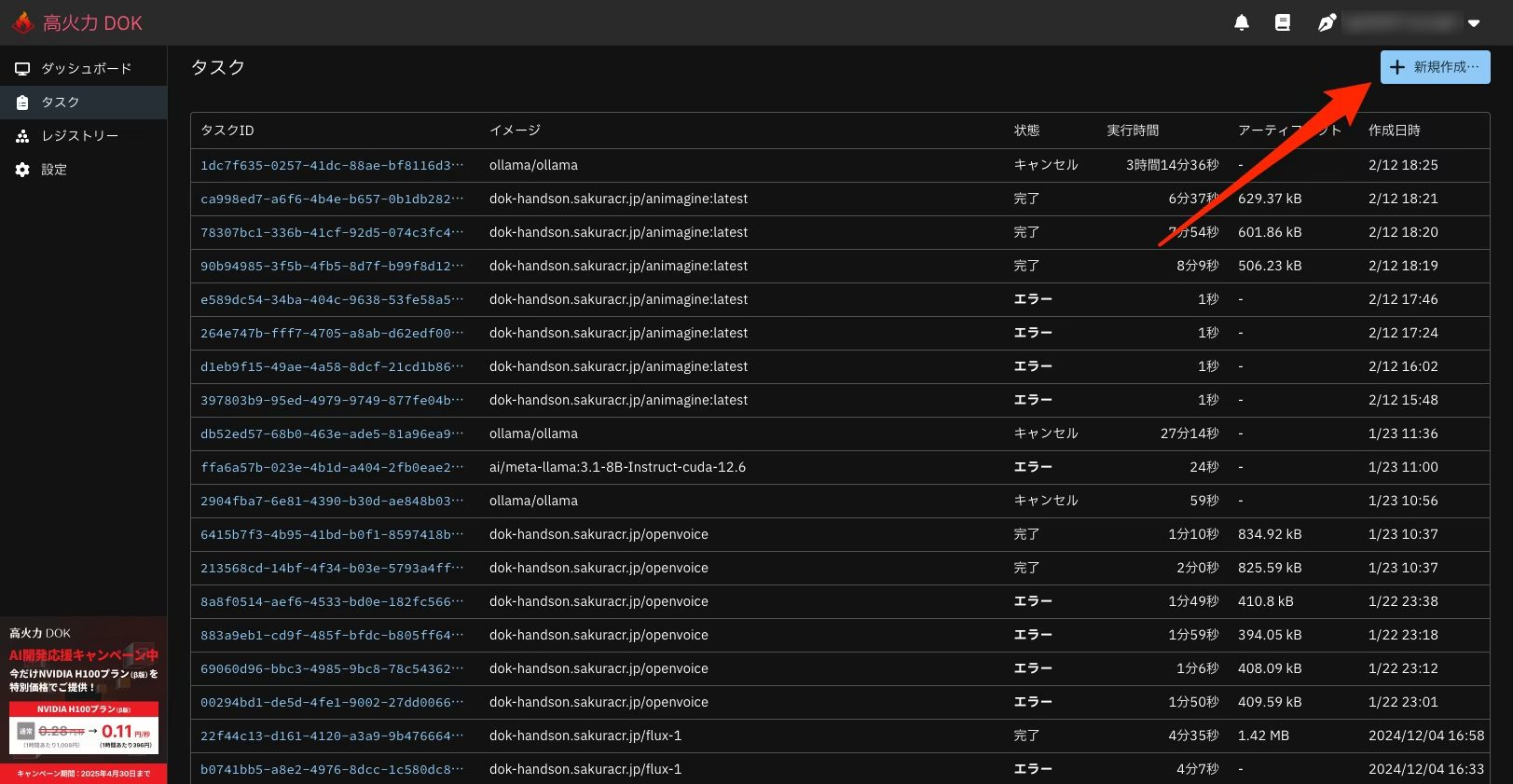The width and height of the screenshot is (1513, 784).
Task: Open ダッシュボード menu item
Action: pyautogui.click(x=86, y=69)
